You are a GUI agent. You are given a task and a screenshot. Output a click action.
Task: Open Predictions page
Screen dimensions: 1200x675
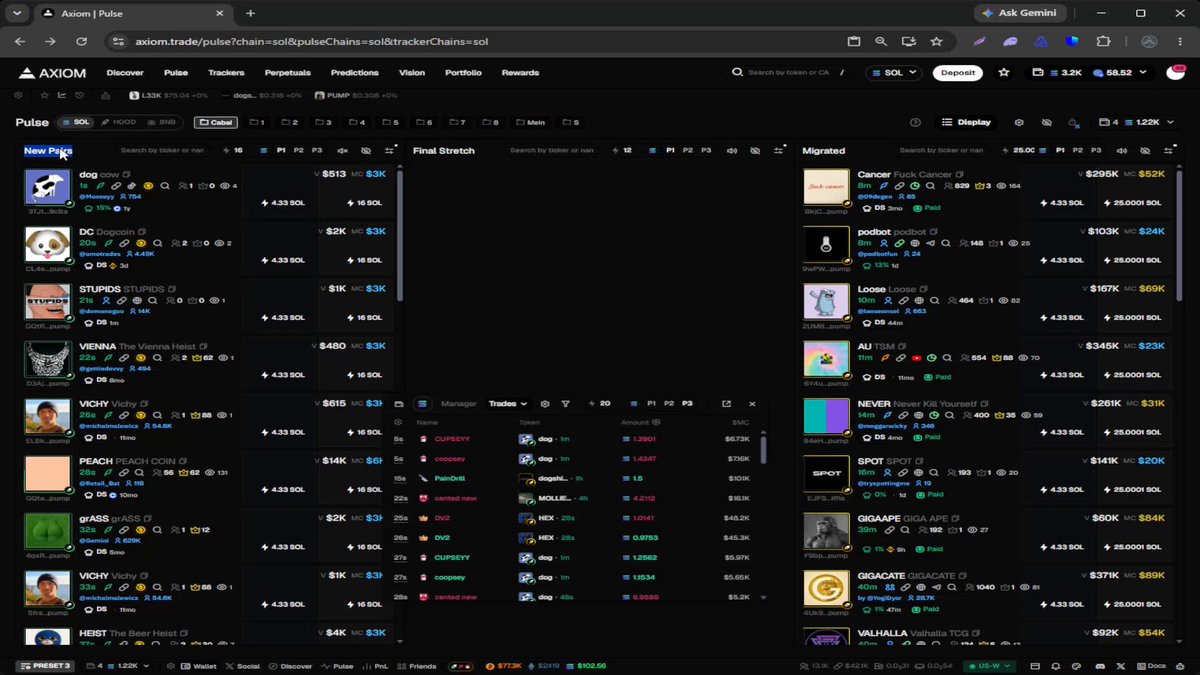click(355, 73)
